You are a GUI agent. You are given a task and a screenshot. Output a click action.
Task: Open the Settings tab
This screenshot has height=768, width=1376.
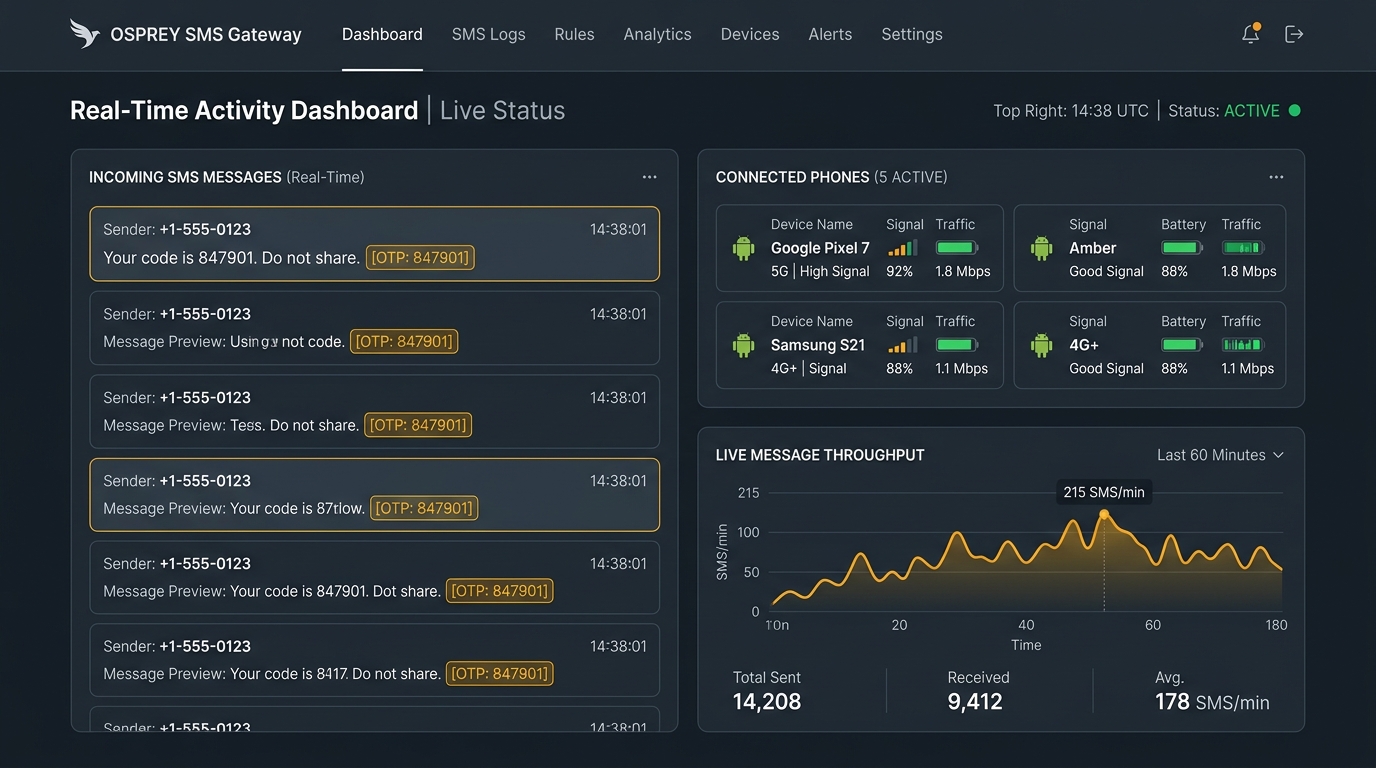click(x=912, y=34)
